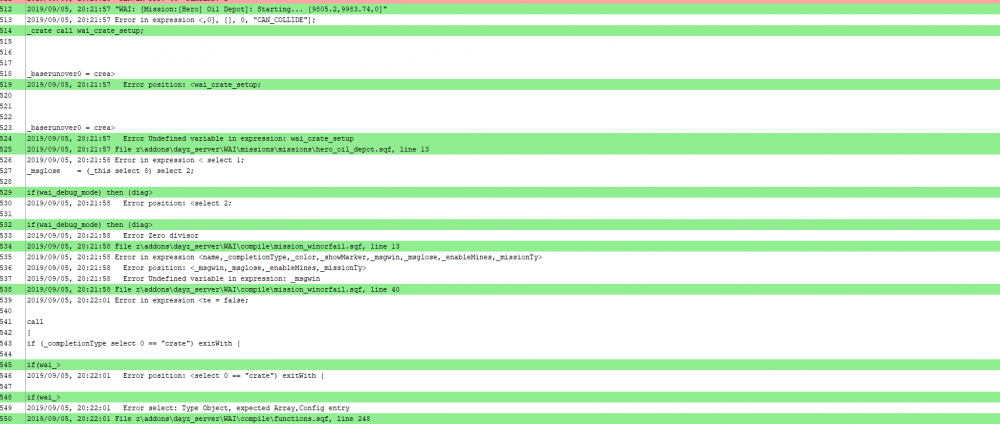
Task: Click line number 541 beside "call"
Action: [x=7, y=321]
